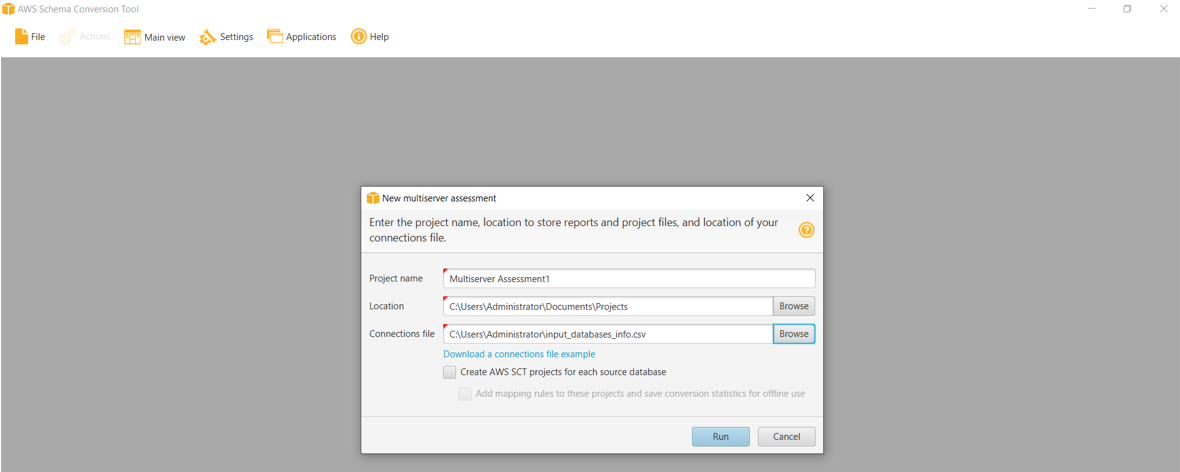Click the Settings gear icon

click(208, 37)
